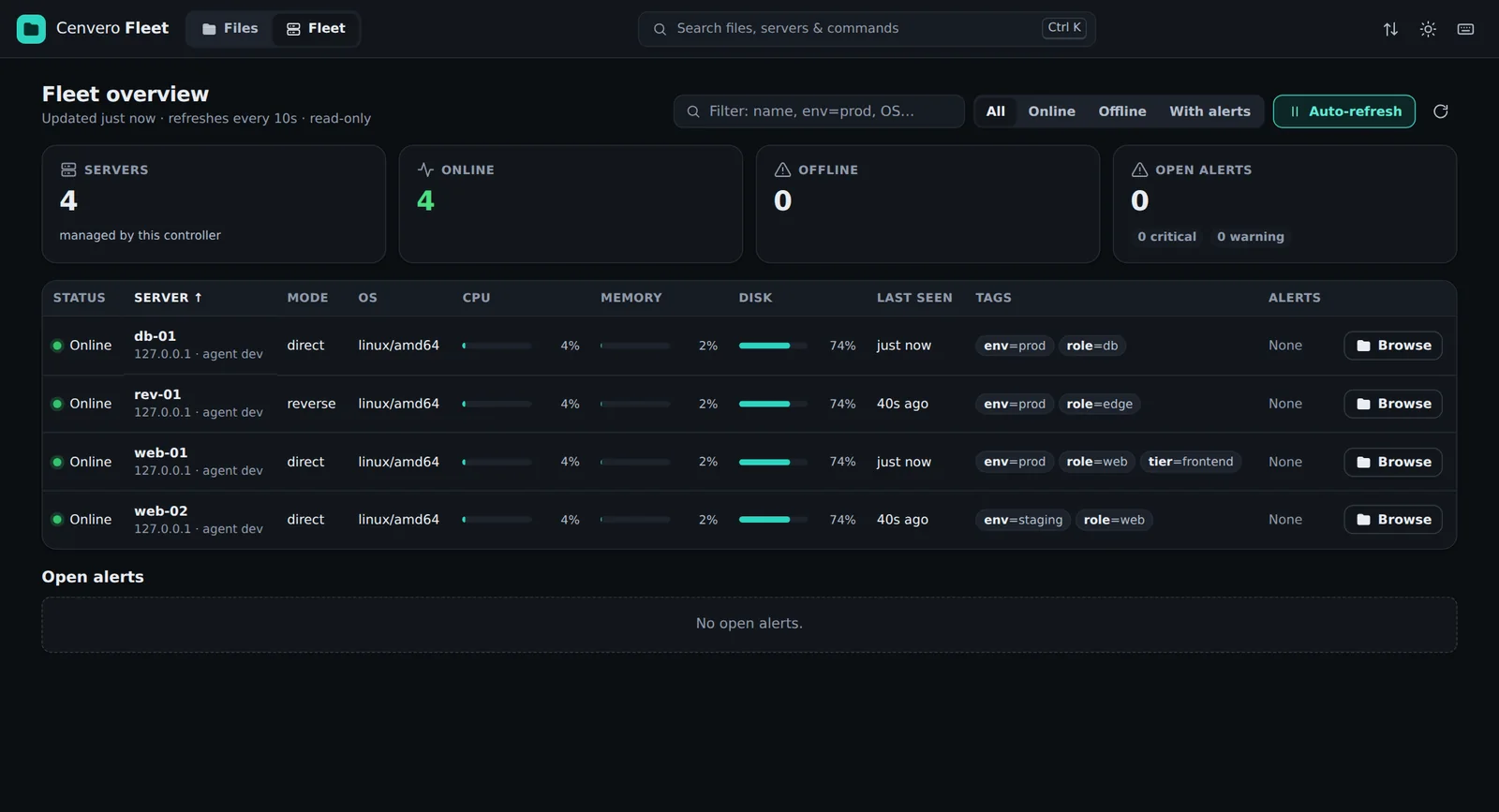The image size is (1499, 812).
Task: Open keyboard shortcuts icon
Action: 1465,29
